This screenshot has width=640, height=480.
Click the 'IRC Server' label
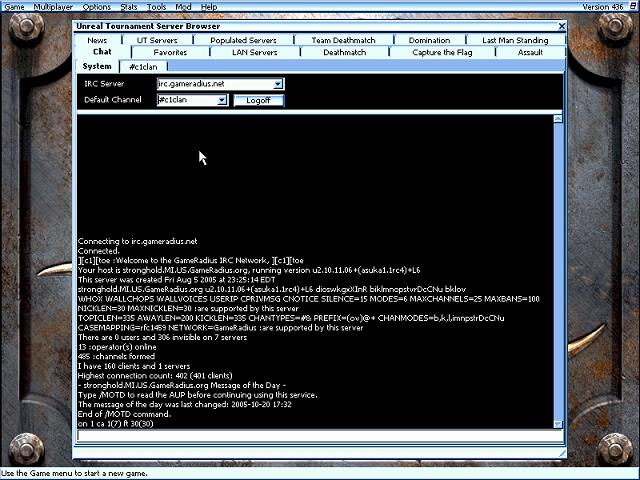tap(104, 84)
